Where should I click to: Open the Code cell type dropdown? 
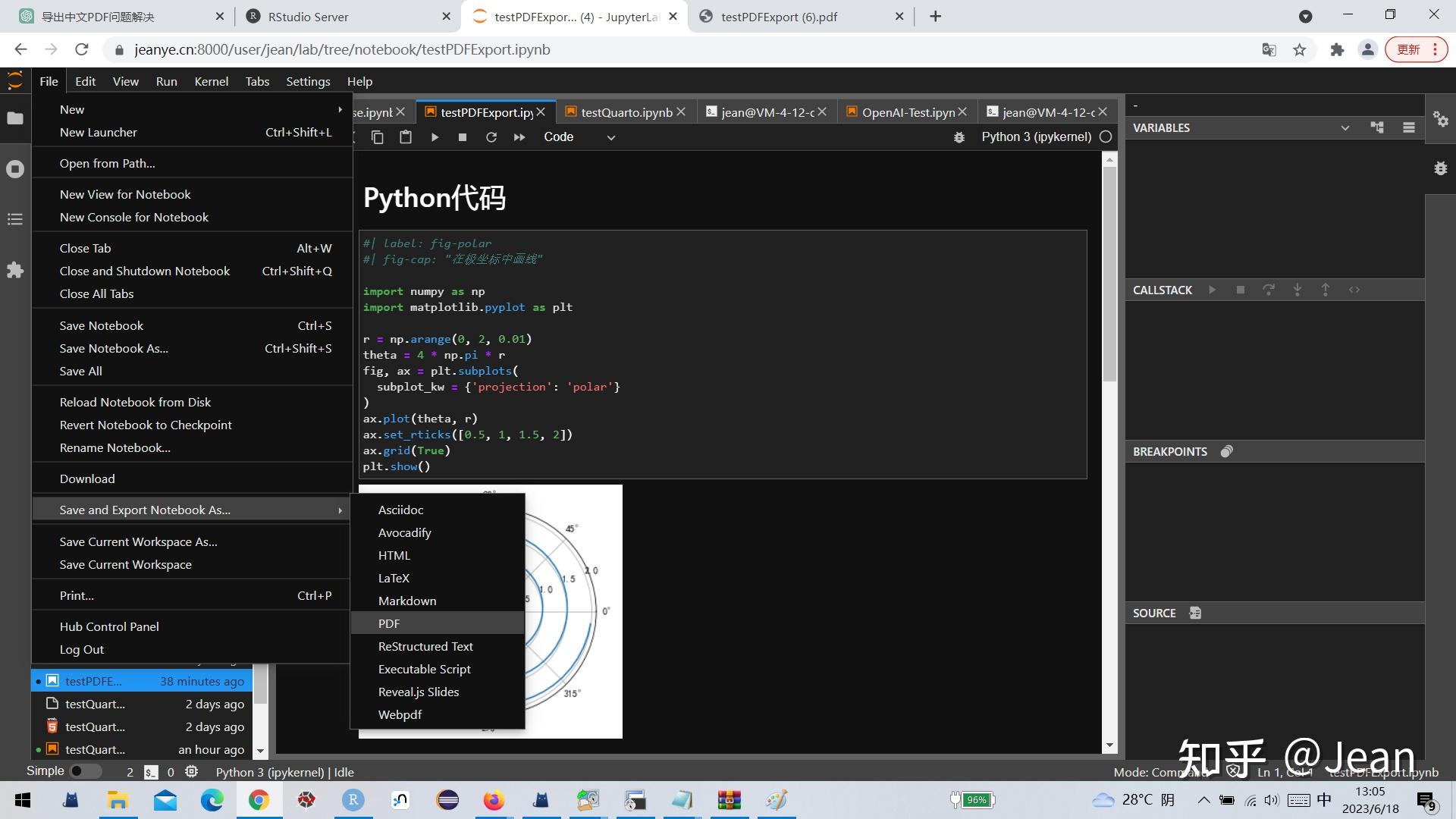tap(579, 137)
